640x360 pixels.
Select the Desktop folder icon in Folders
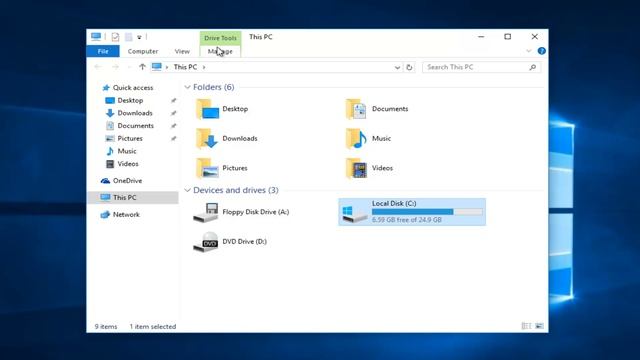click(207, 109)
